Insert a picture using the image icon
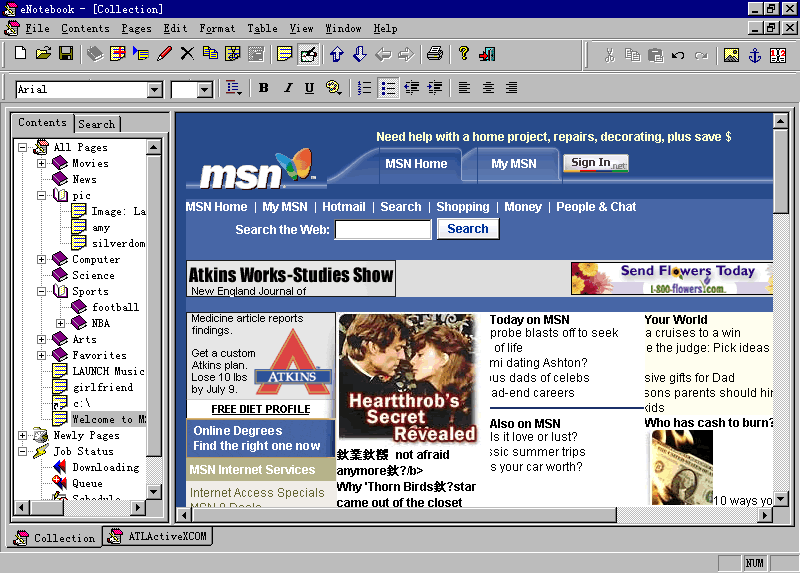Image resolution: width=800 pixels, height=573 pixels. pyautogui.click(x=731, y=55)
